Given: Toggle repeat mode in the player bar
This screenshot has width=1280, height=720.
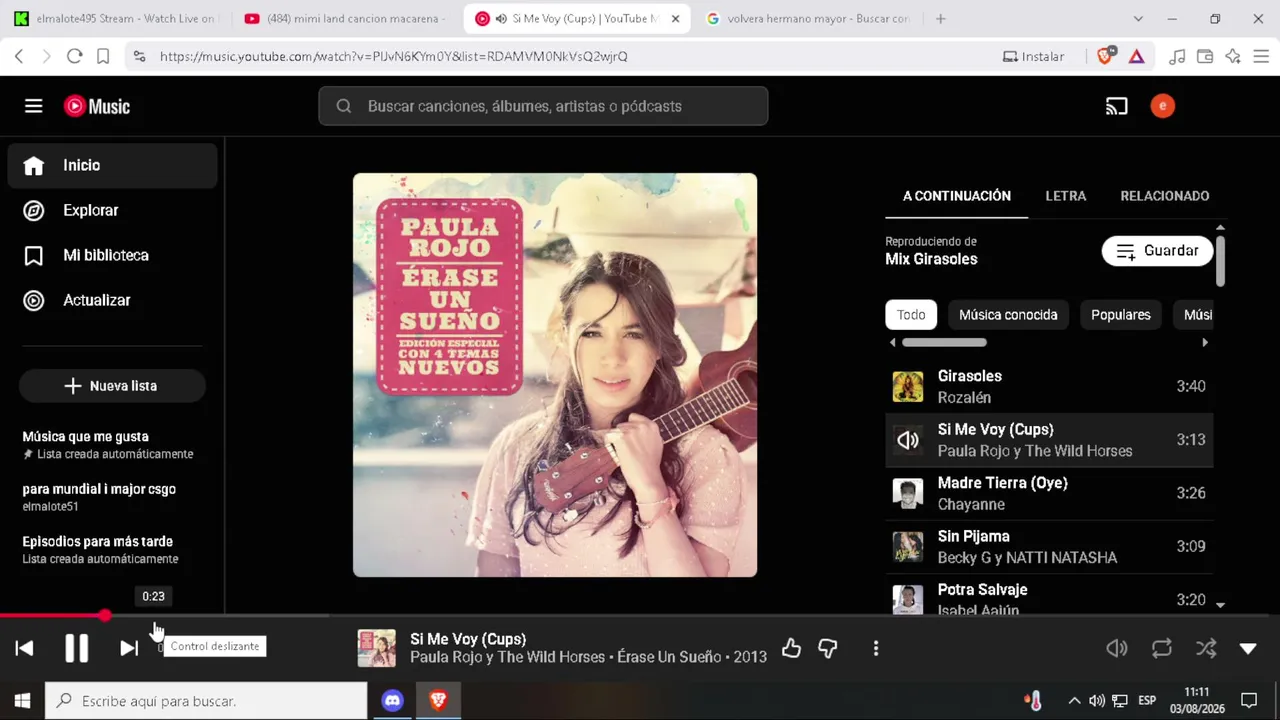Looking at the screenshot, I should pos(1161,648).
